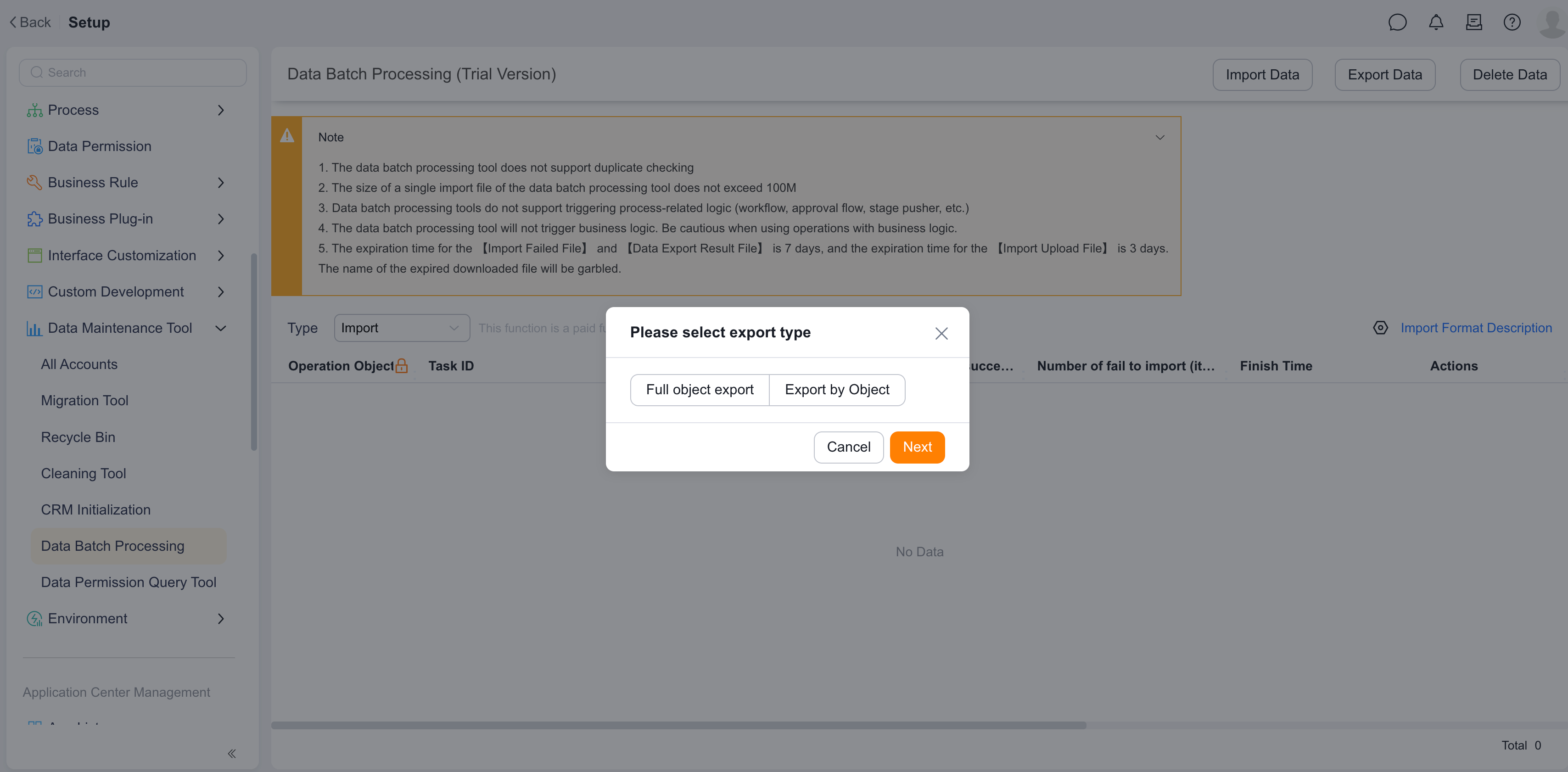Image resolution: width=1568 pixels, height=772 pixels.
Task: Open Recycle Bin in sidebar
Action: (x=78, y=437)
